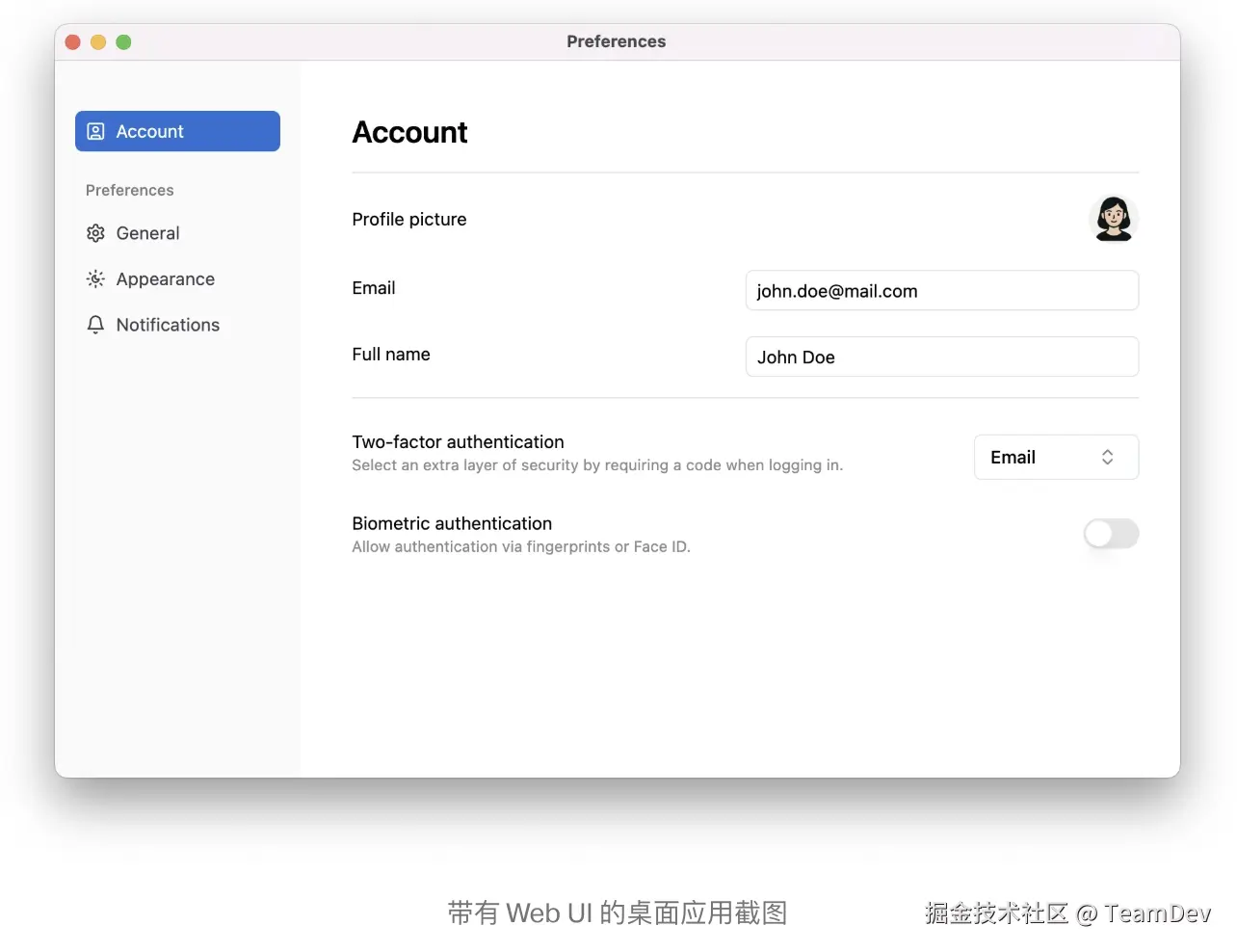Open the Two-factor authentication method dropdown

pos(1056,457)
